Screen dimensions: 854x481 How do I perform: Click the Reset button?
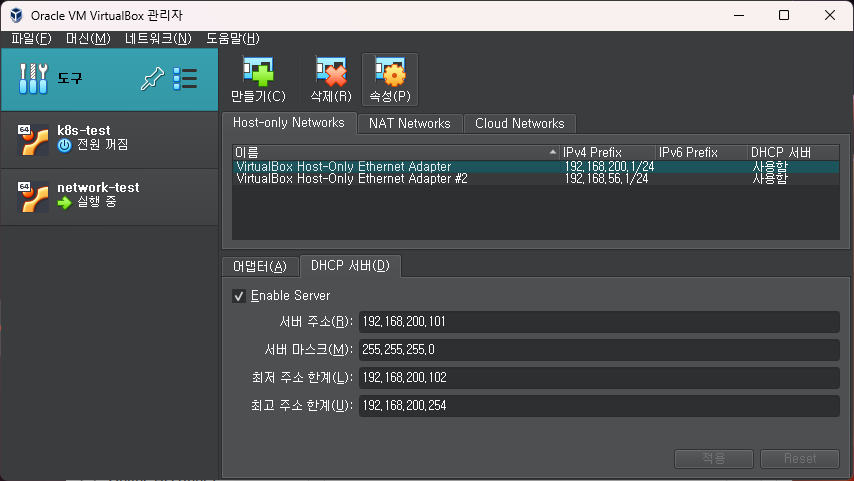(800, 459)
